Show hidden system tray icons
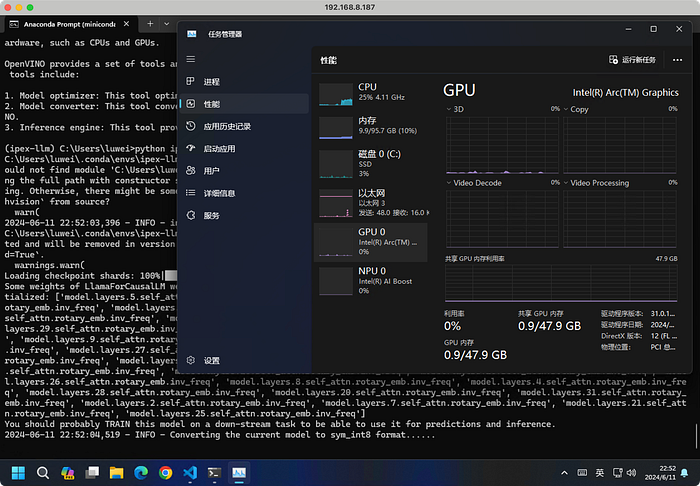The height and width of the screenshot is (486, 700). click(x=564, y=473)
